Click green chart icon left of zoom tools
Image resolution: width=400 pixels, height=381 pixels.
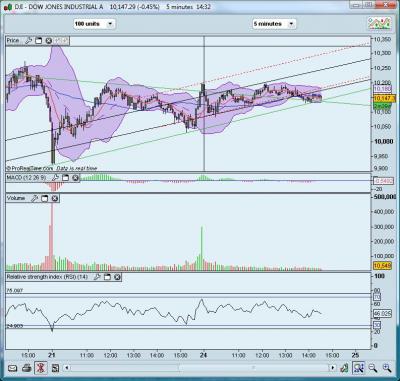(344, 368)
